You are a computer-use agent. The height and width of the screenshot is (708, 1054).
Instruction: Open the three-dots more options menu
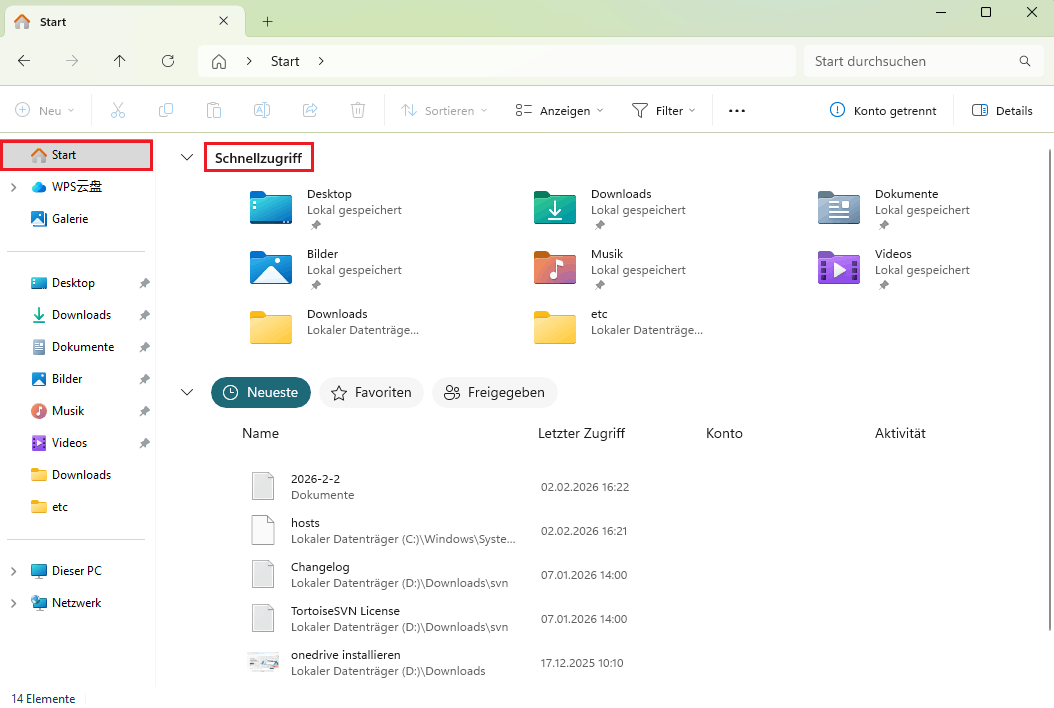click(737, 111)
